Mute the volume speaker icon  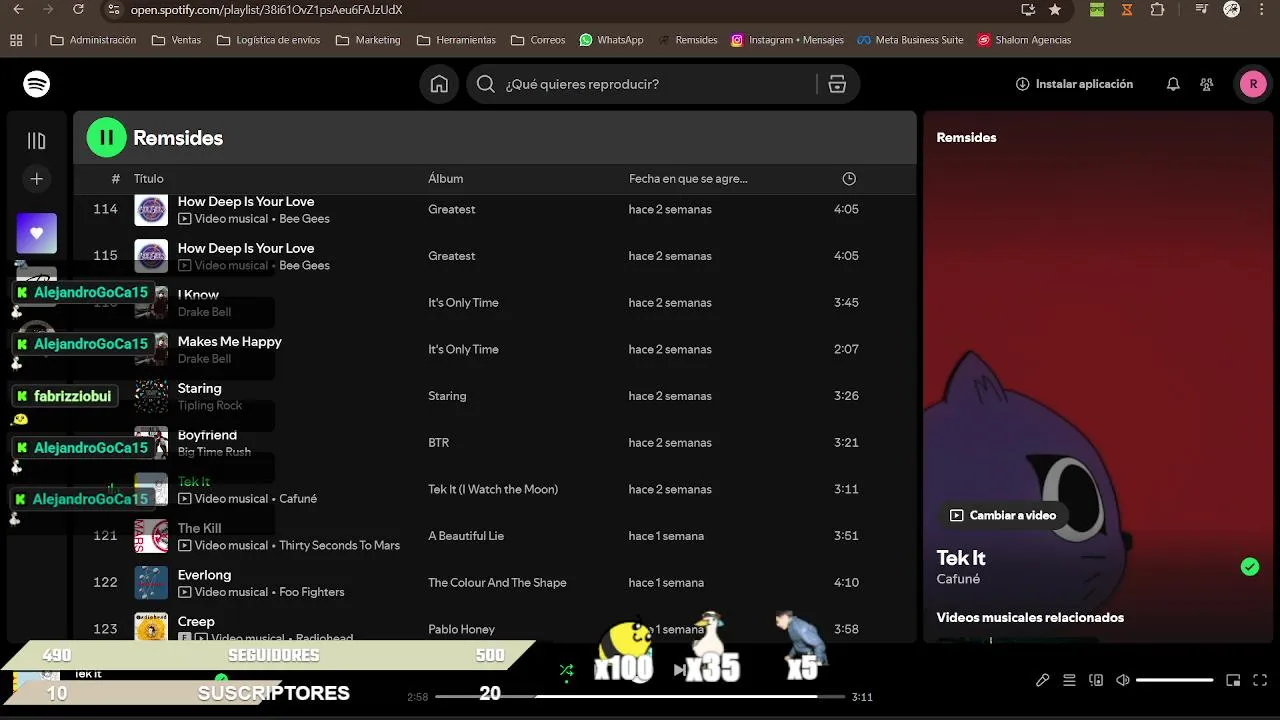tap(1123, 680)
